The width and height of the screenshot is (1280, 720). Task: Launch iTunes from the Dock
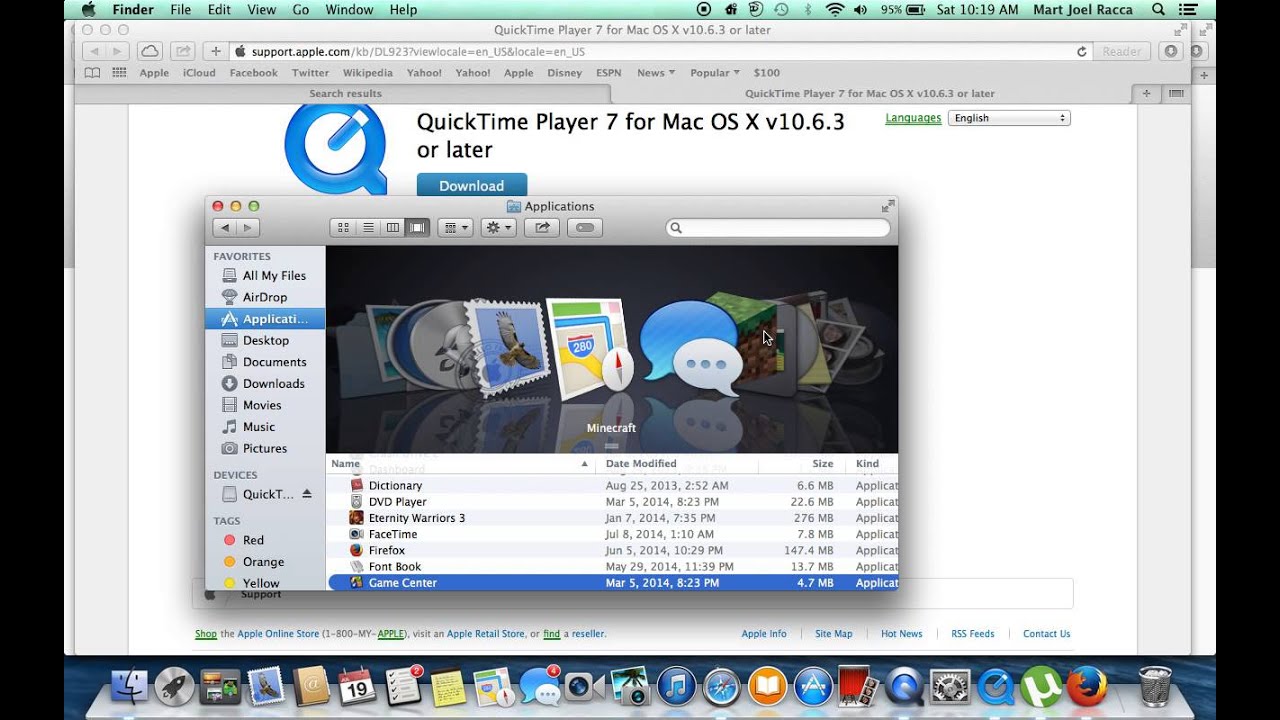676,686
